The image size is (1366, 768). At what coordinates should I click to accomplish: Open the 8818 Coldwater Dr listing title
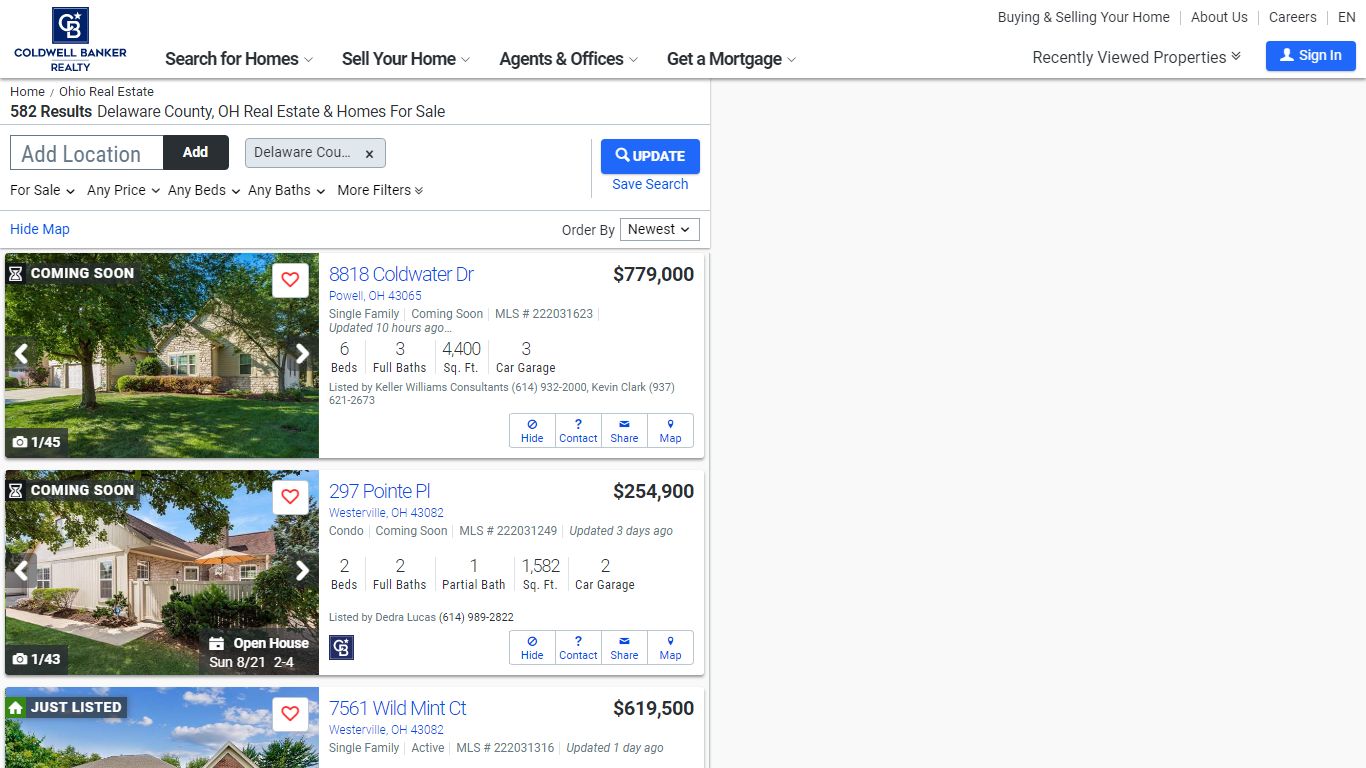(x=401, y=274)
